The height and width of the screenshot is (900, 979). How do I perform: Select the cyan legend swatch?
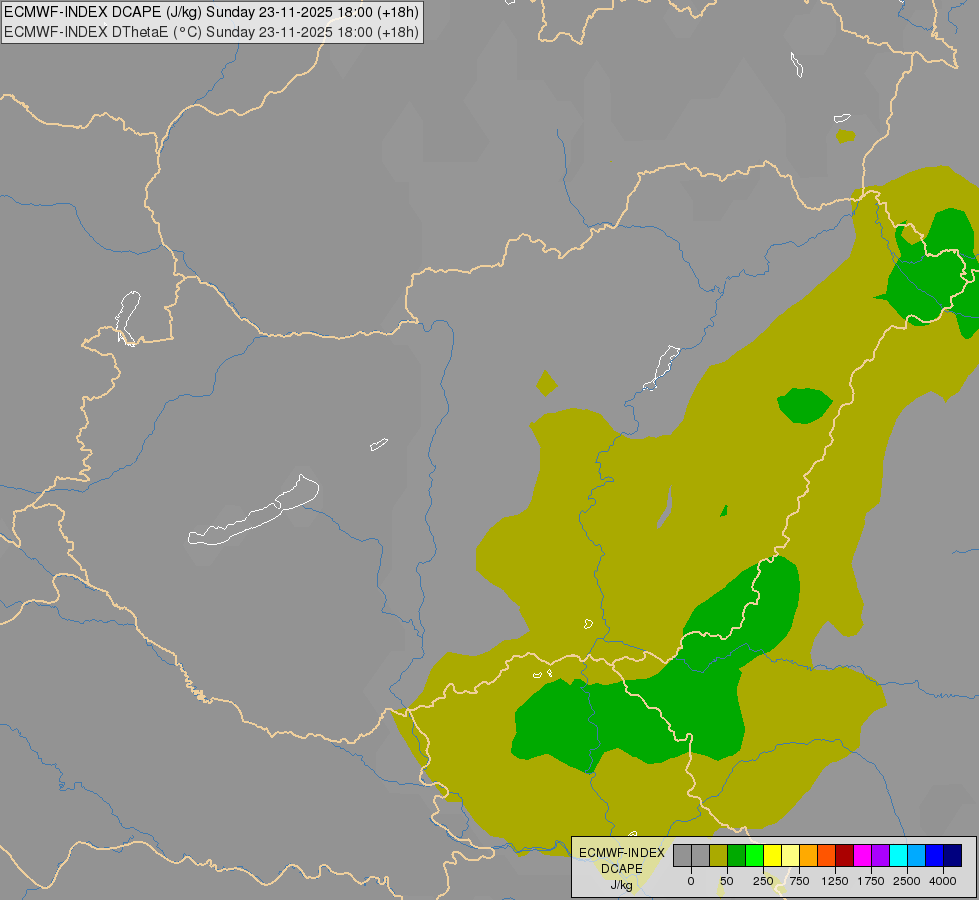[899, 855]
